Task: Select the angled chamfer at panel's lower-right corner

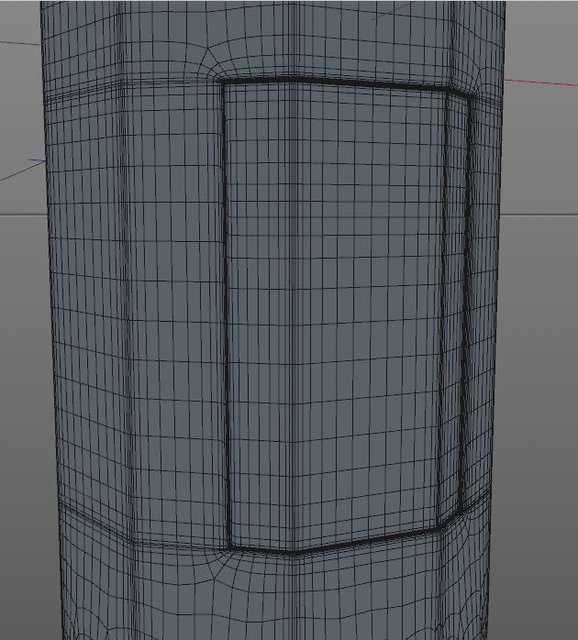Action: tap(451, 520)
